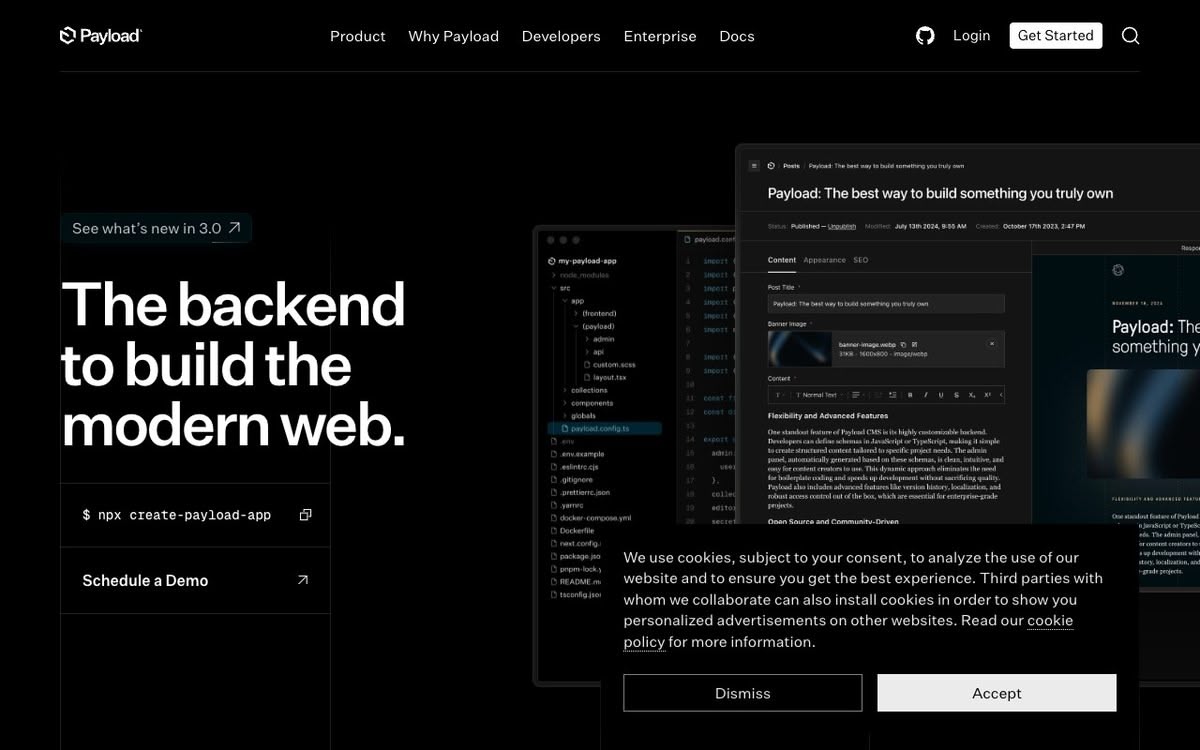Click my-payload-app project root
Image resolution: width=1200 pixels, height=750 pixels.
coord(582,261)
